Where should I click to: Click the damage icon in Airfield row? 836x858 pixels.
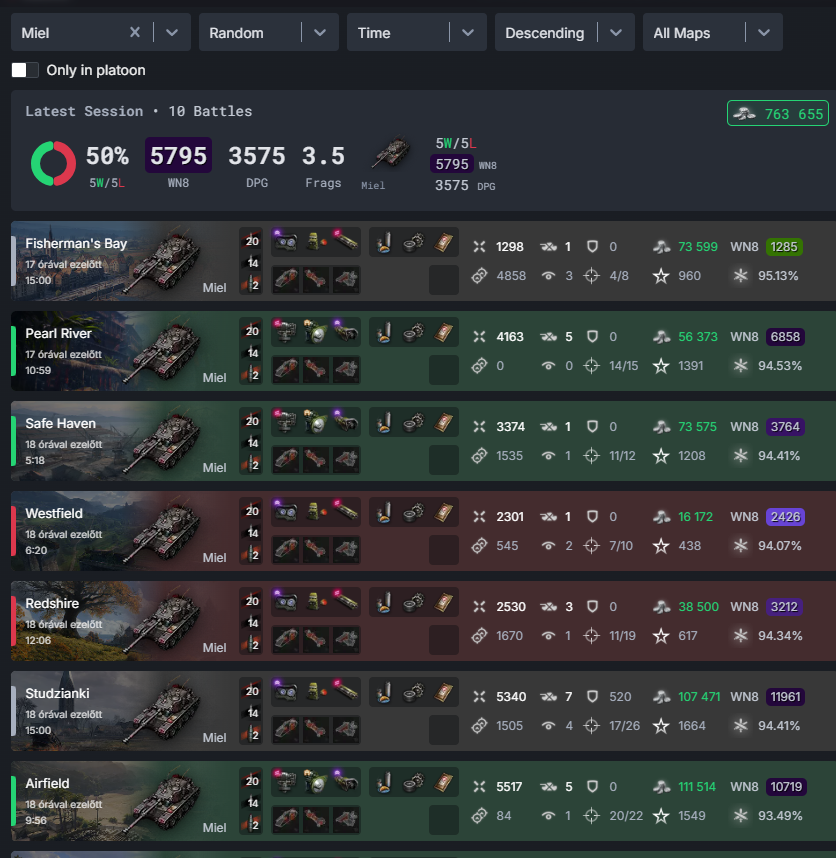coord(479,787)
